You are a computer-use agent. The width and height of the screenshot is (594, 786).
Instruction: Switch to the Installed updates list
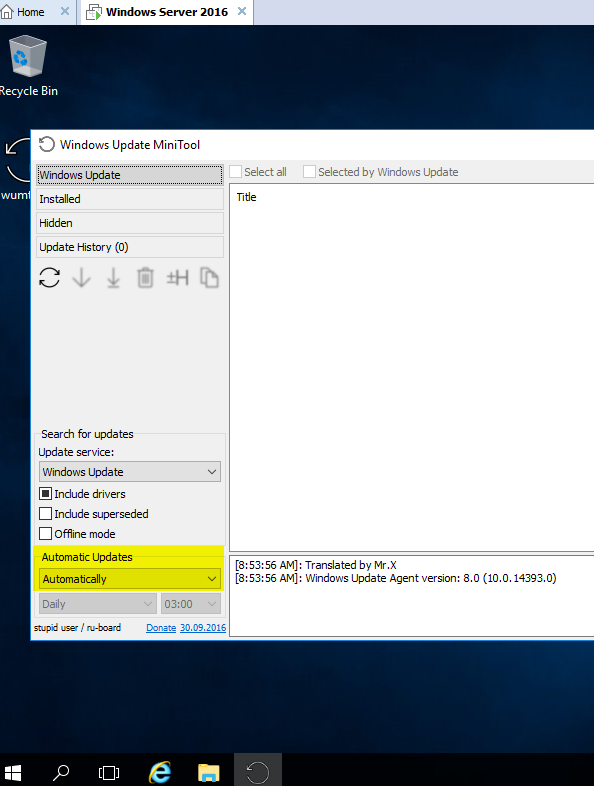coord(130,199)
